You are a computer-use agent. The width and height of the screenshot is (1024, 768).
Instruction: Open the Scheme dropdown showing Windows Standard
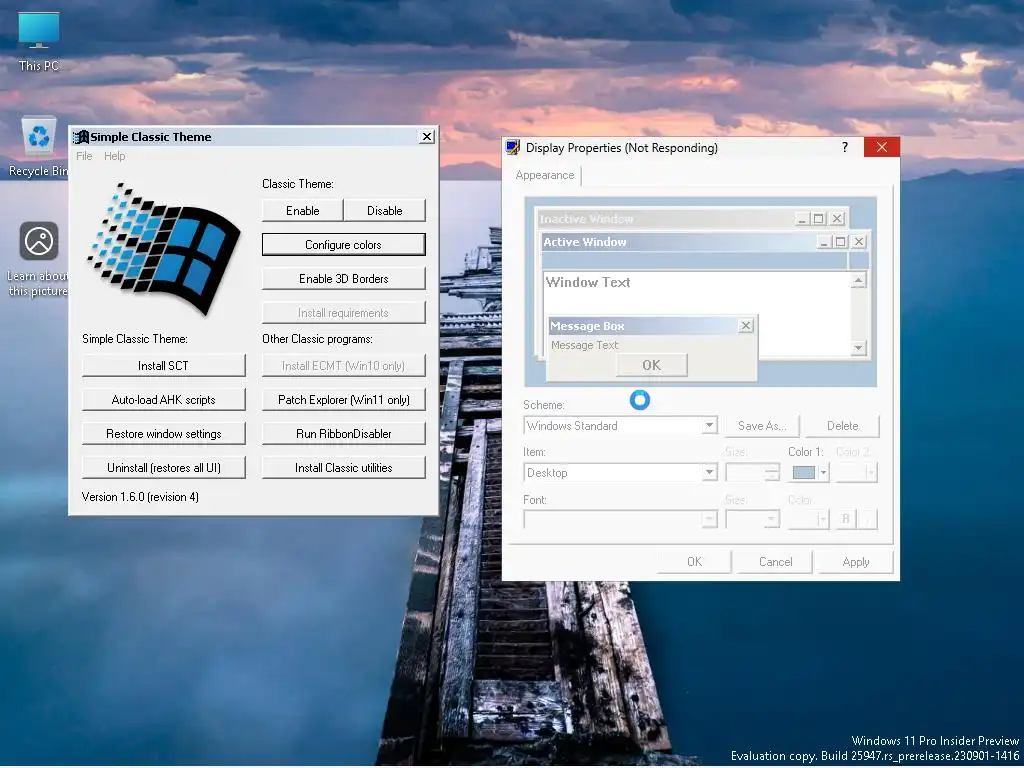click(x=620, y=426)
